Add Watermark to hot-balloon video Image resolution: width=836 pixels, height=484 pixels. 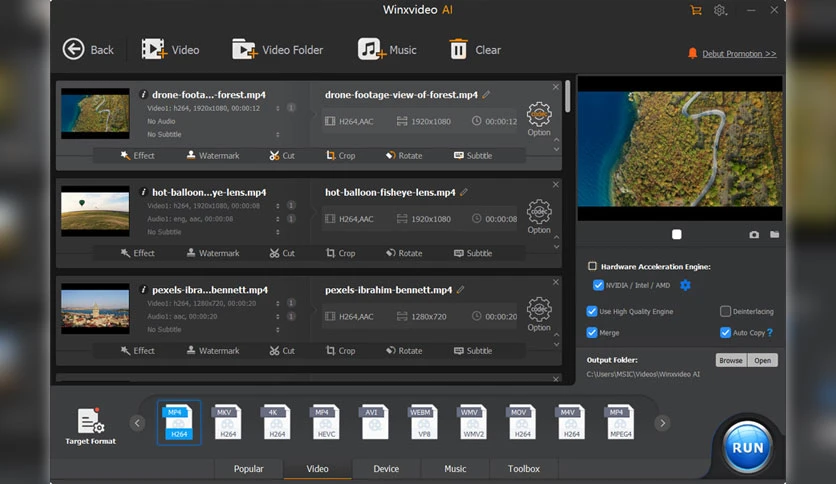(213, 253)
